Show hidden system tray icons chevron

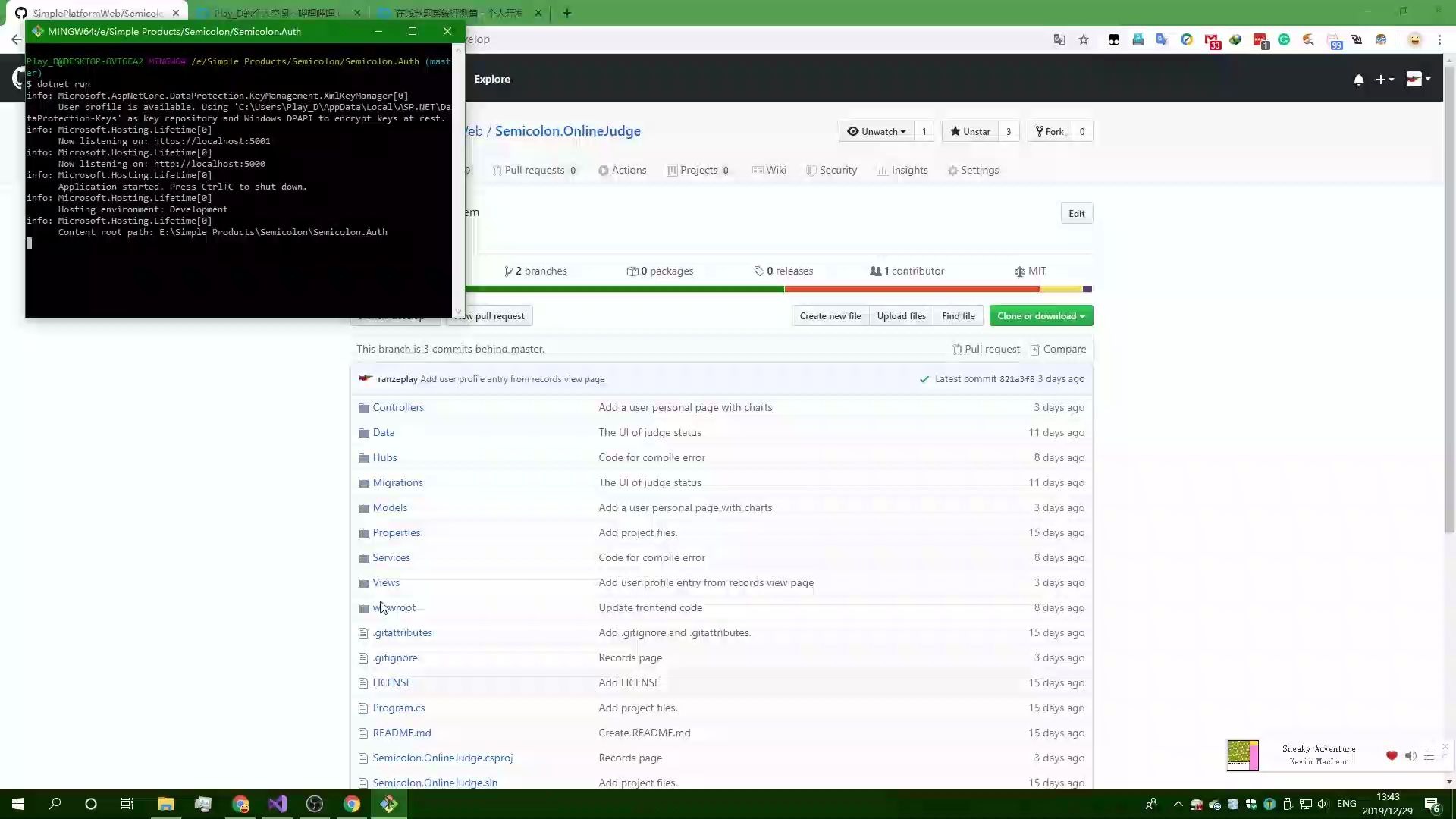(x=1178, y=804)
